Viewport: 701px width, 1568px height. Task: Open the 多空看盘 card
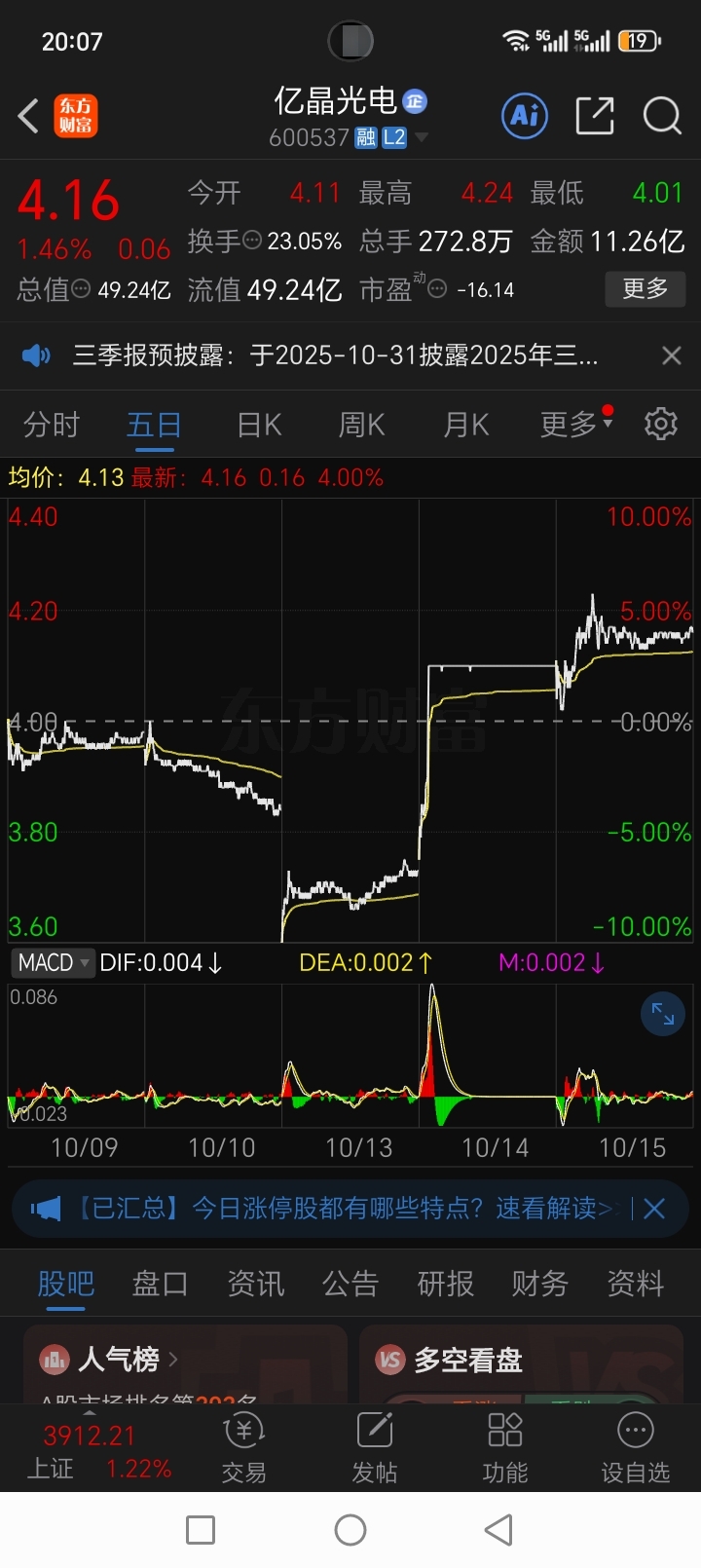tap(521, 1363)
